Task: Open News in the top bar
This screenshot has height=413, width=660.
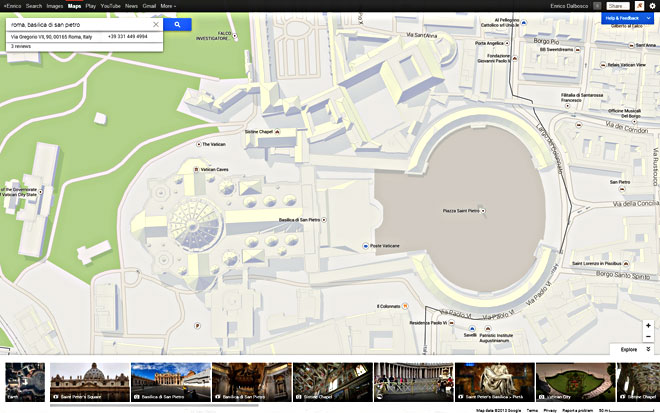Action: tap(131, 6)
